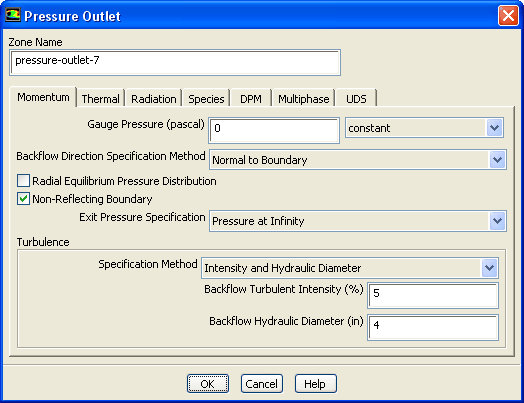Viewport: 524px width, 403px height.
Task: Switch to the Radiation tab
Action: point(154,99)
